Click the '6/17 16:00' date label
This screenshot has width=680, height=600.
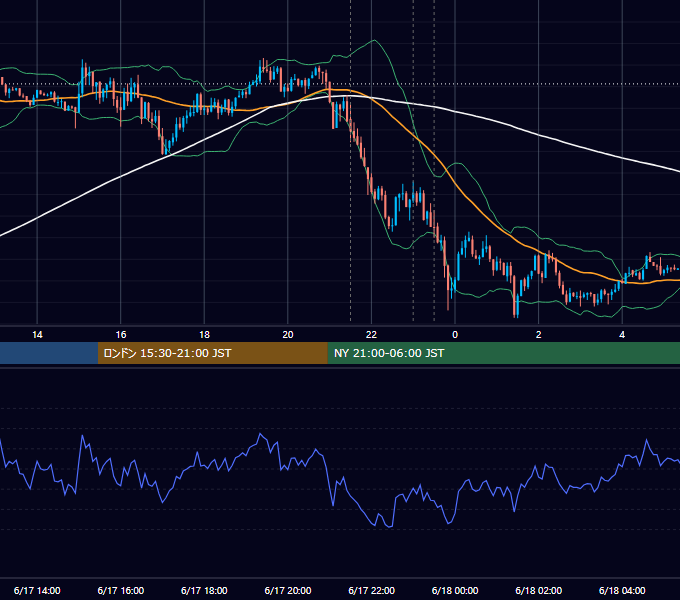[121, 590]
